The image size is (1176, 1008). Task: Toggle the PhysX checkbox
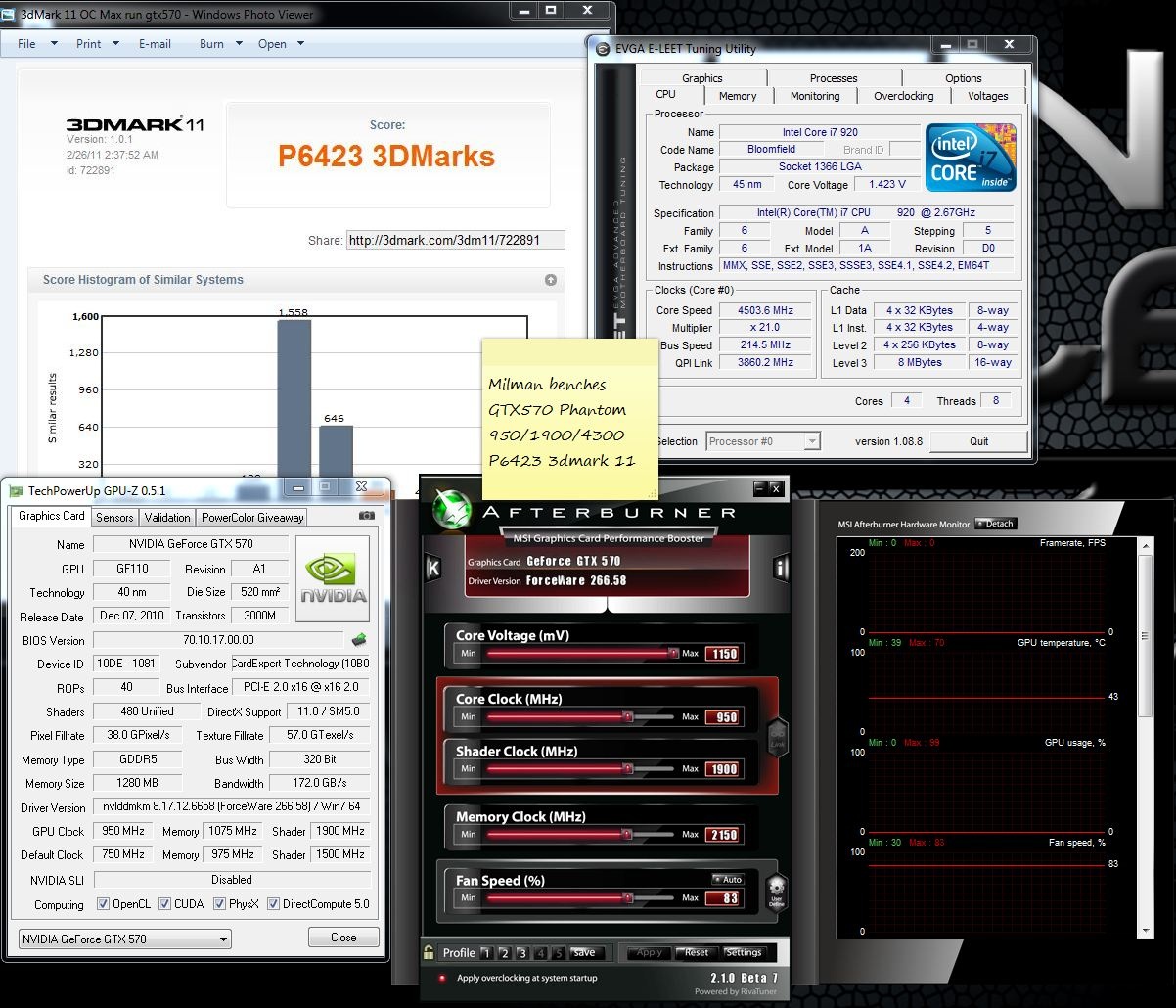220,904
